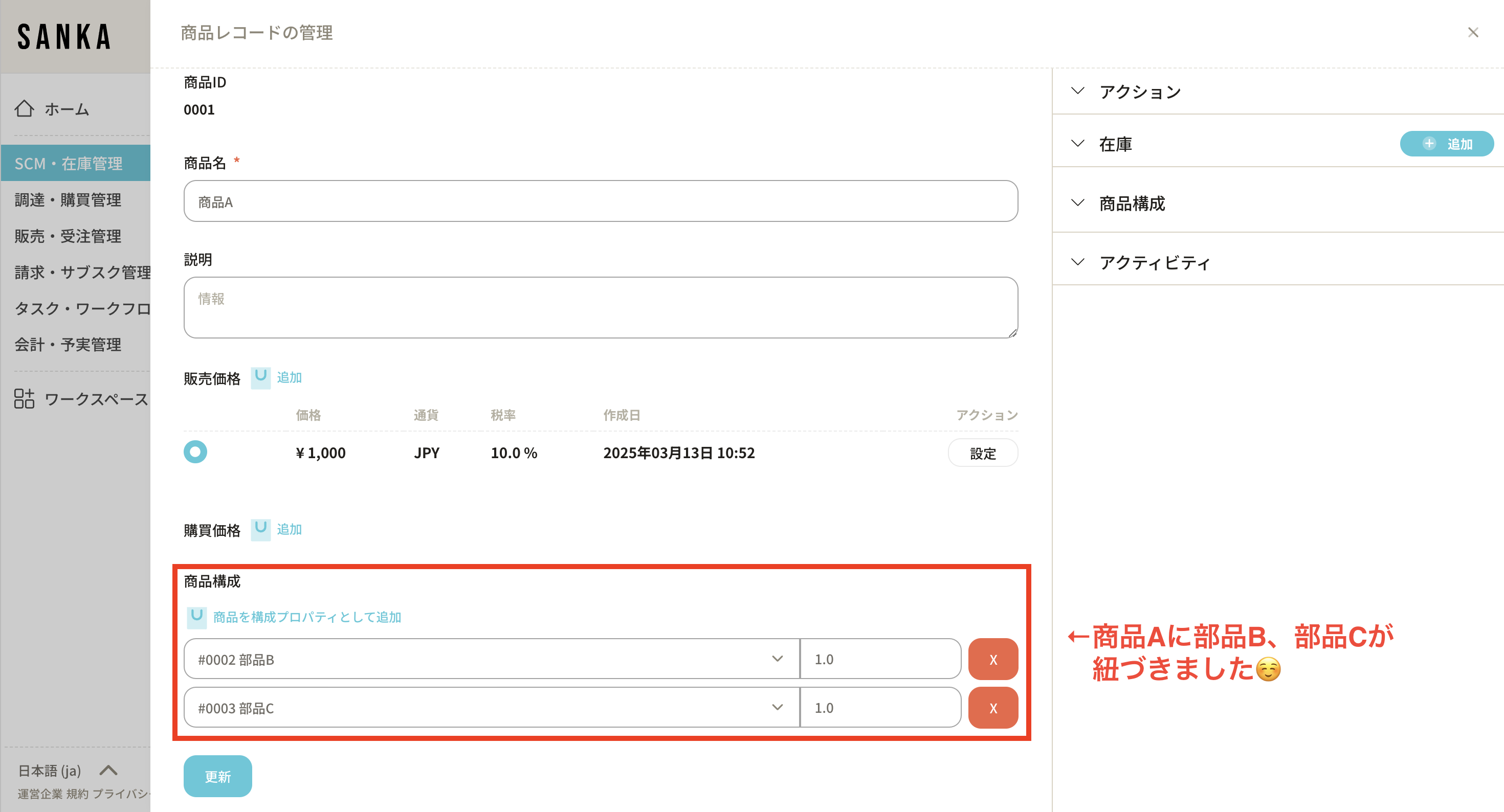Close the product record panel
Screen dimensions: 1504x812
pos(1472,33)
